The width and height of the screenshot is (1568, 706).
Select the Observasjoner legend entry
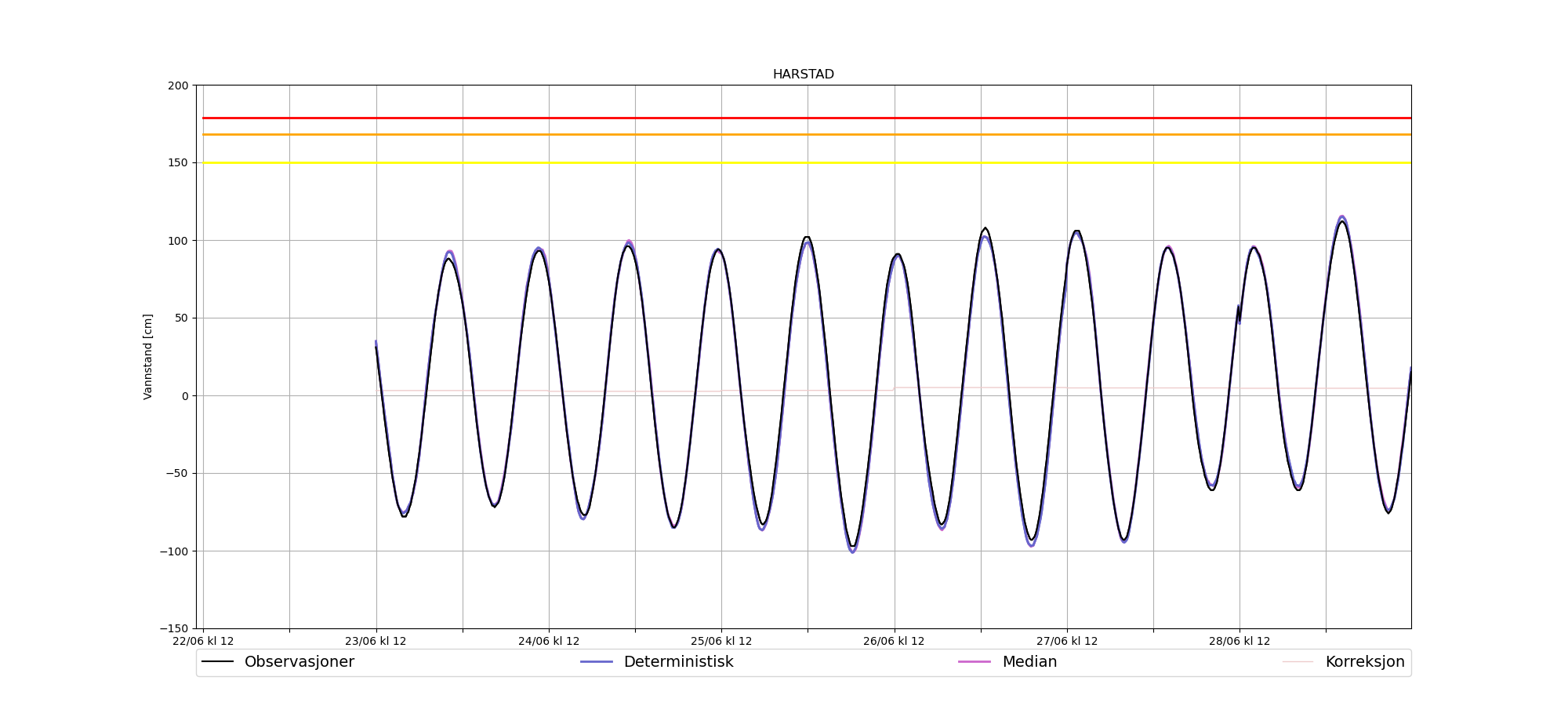(278, 662)
